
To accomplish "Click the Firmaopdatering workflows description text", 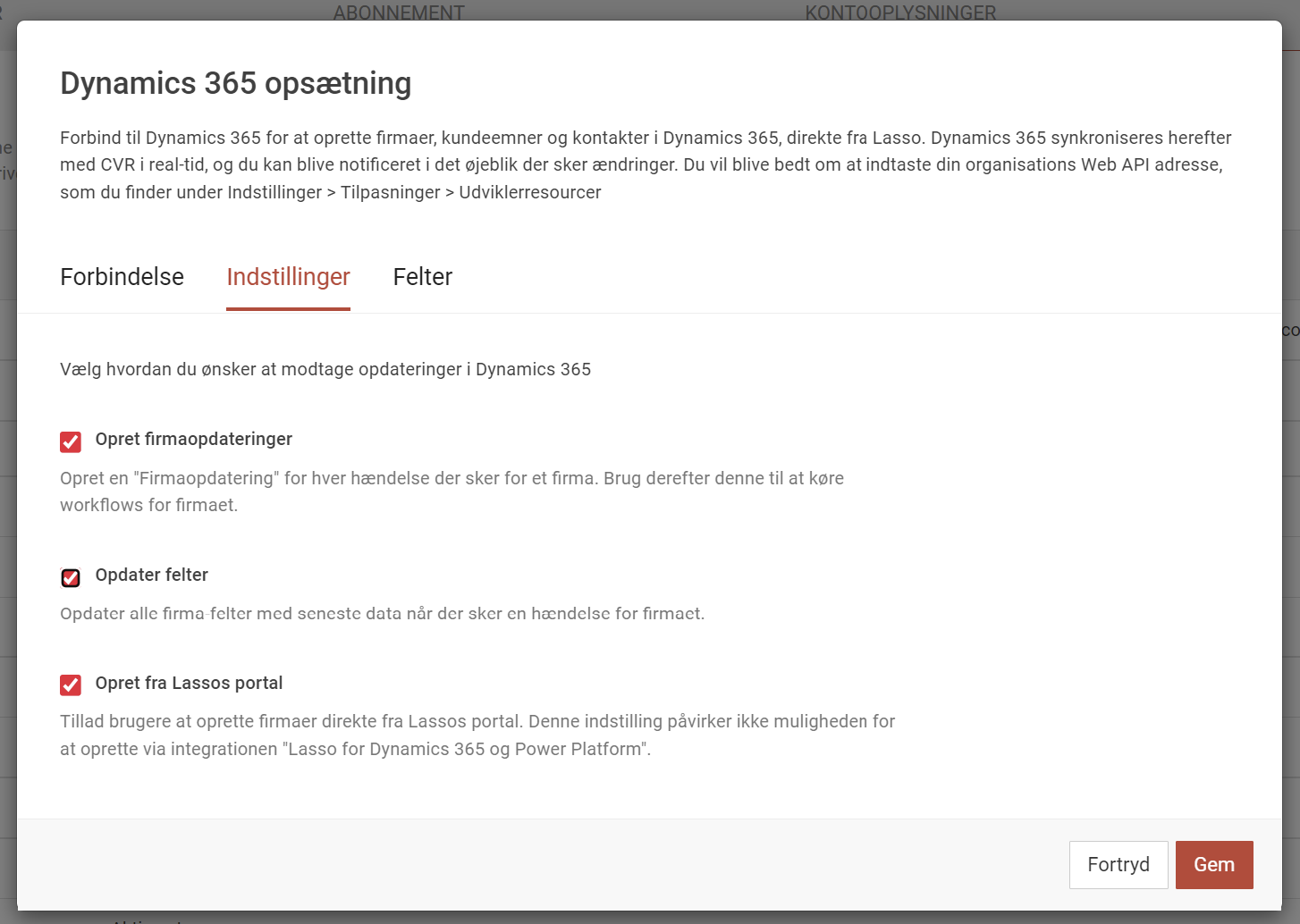I will coord(452,491).
